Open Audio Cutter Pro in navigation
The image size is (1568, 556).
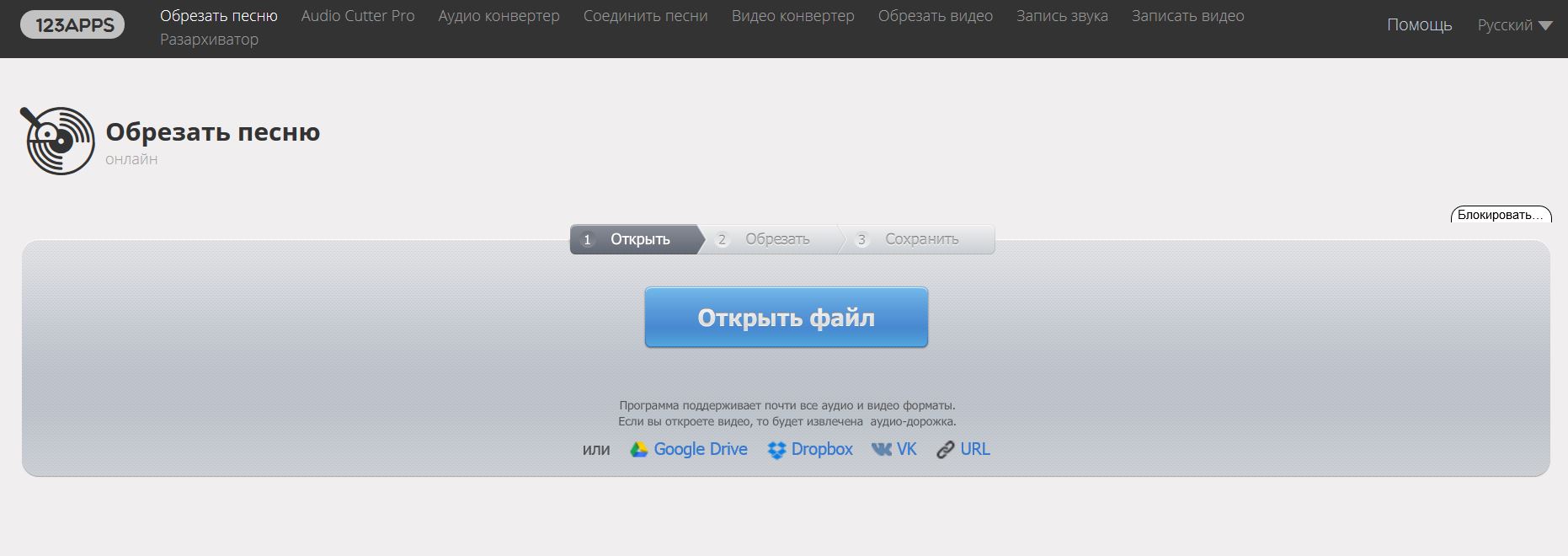pyautogui.click(x=358, y=16)
